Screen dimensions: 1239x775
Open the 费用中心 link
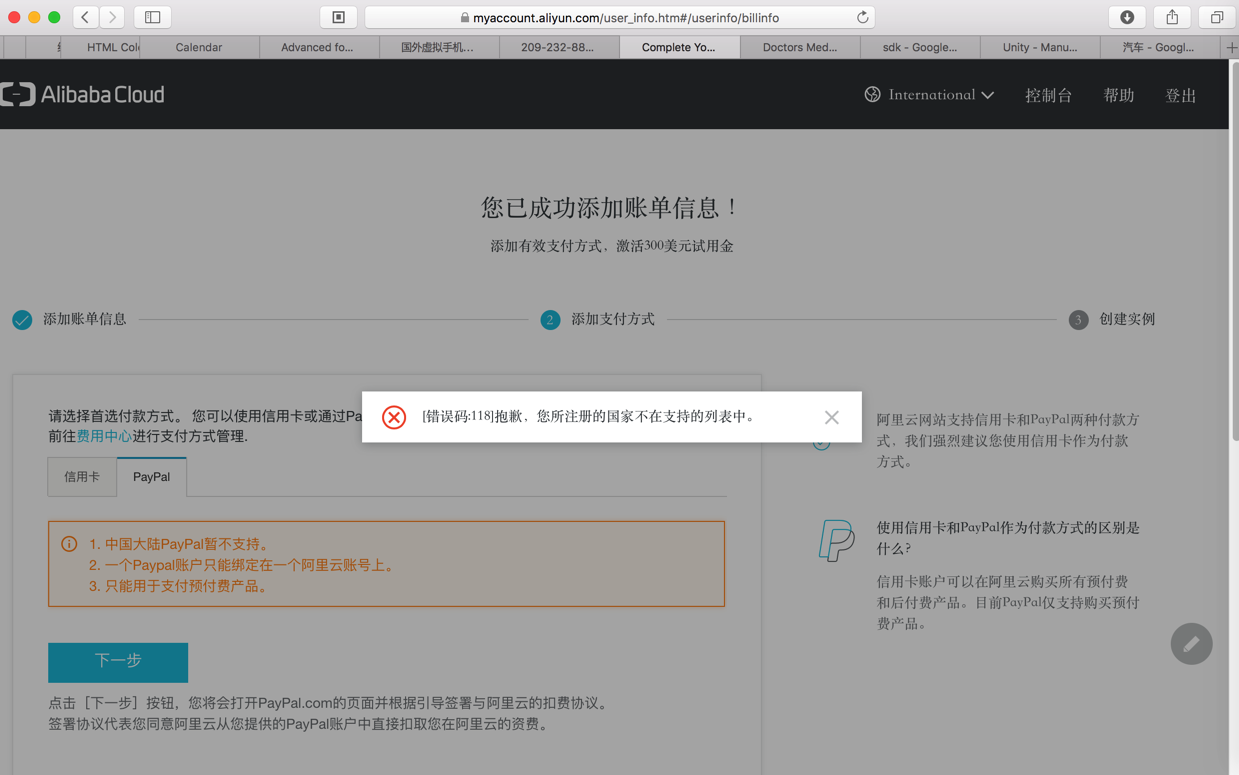click(104, 436)
